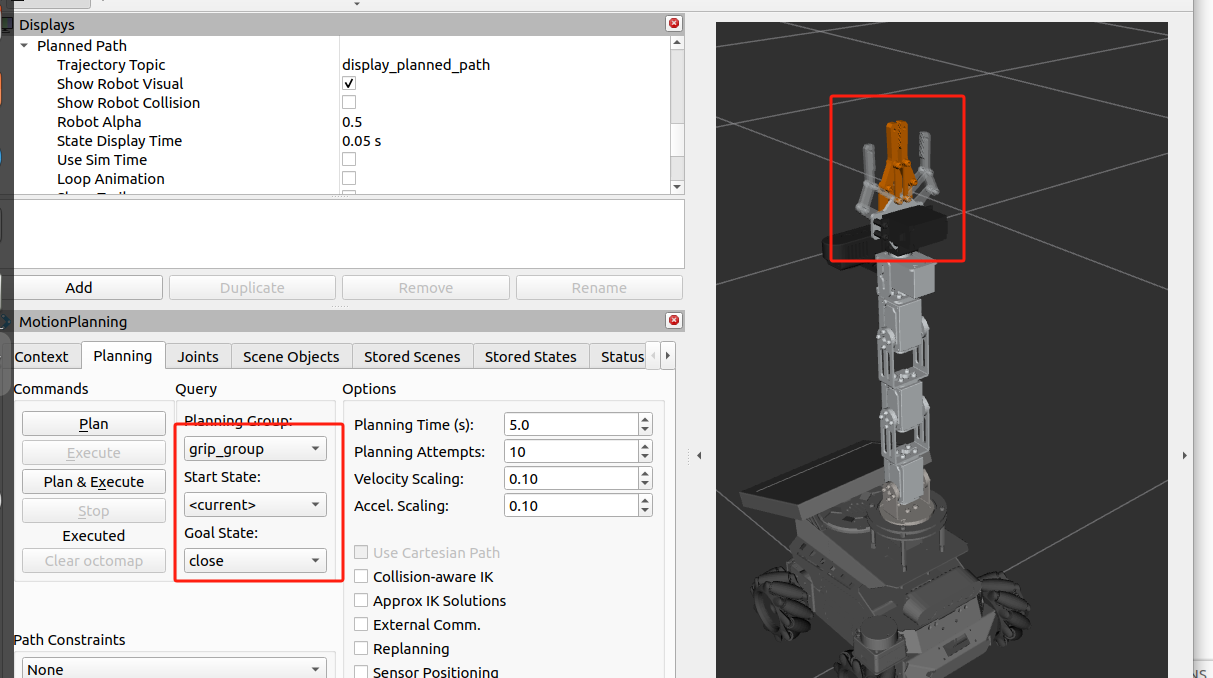Decrease Planning Time with the down arrow

tap(645, 430)
